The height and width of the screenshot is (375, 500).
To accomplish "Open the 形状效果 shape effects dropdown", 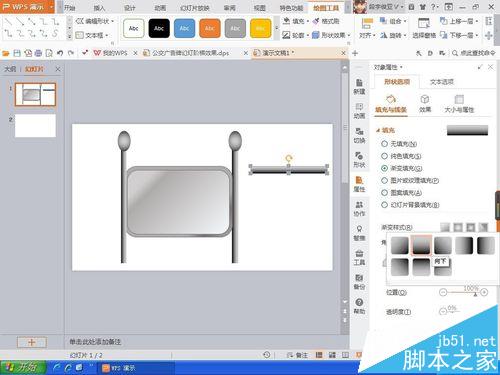I will click(331, 35).
